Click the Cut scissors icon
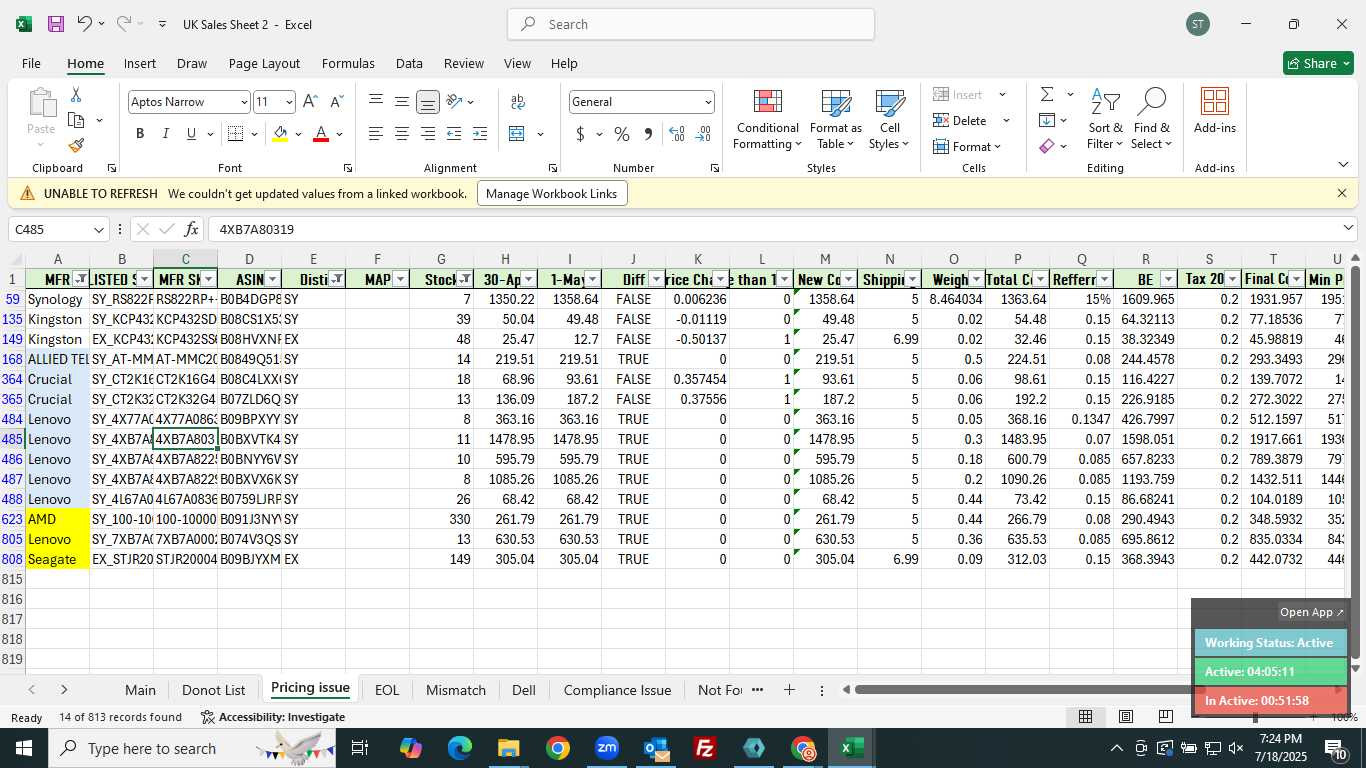Image resolution: width=1366 pixels, height=768 pixels. (x=76, y=95)
